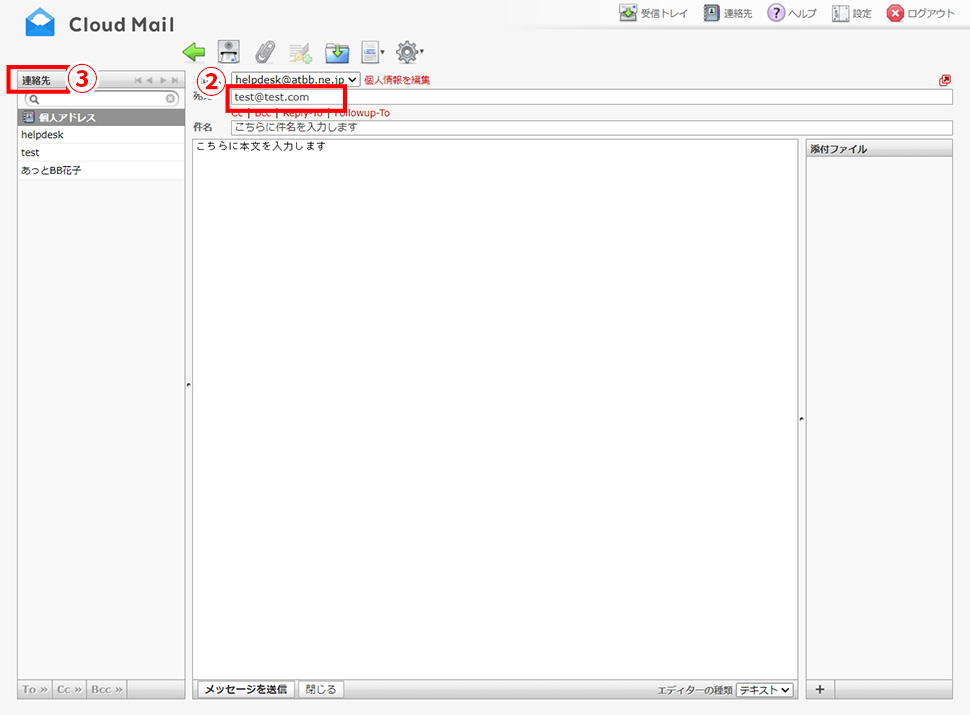Open 受信トレイ inbox from top menu

653,13
